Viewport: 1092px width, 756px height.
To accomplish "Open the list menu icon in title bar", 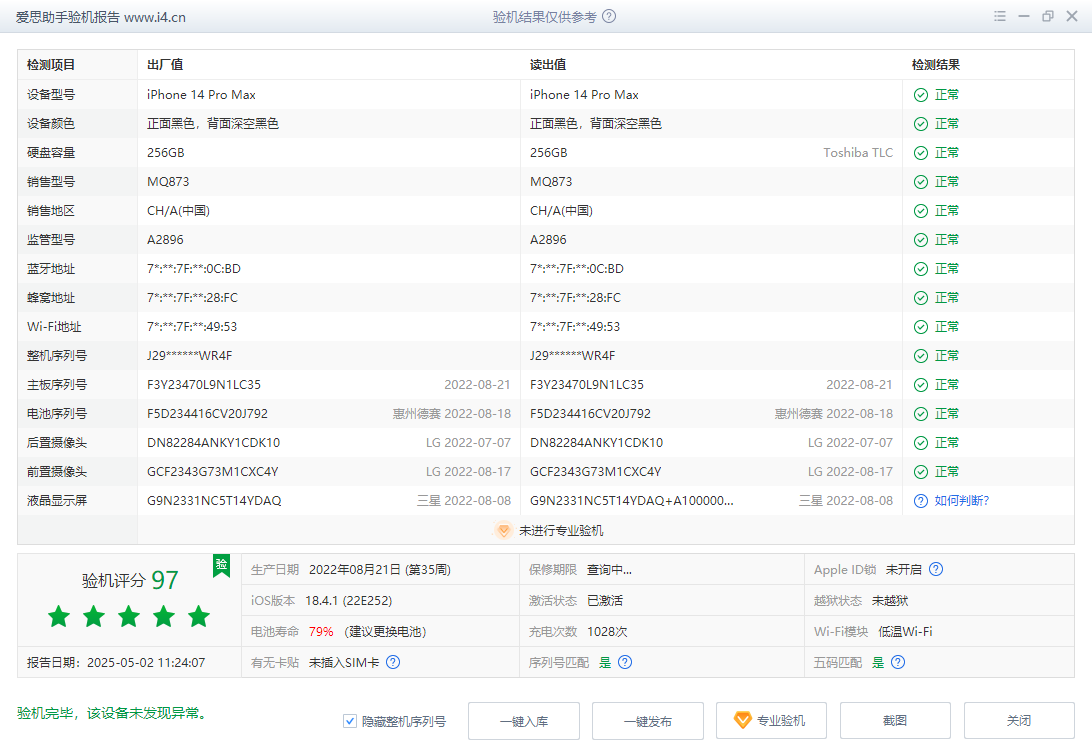I will click(x=1000, y=16).
